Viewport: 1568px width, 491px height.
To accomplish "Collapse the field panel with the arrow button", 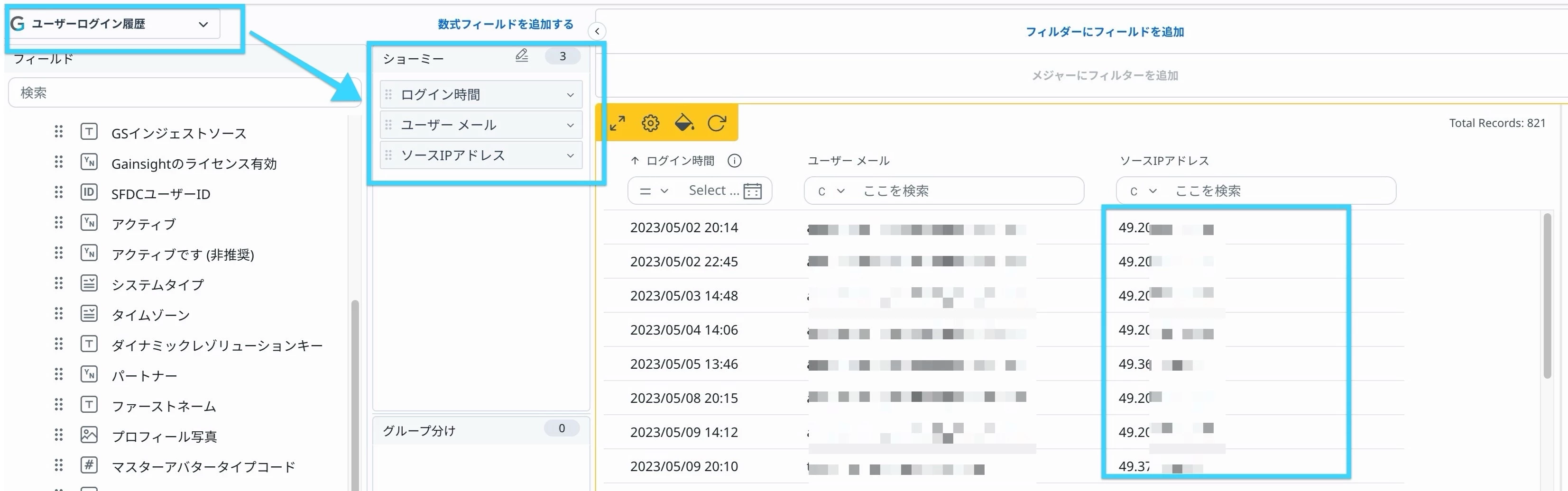I will pos(597,31).
